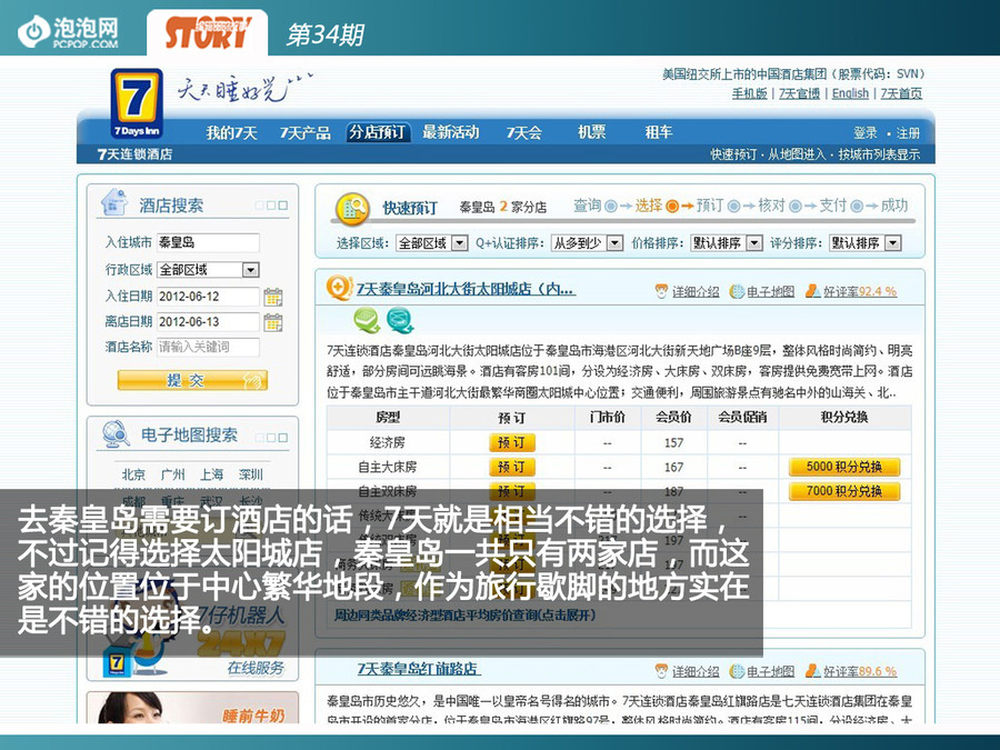Click the 7000积分兑换 button
The image size is (1000, 750).
click(x=844, y=491)
